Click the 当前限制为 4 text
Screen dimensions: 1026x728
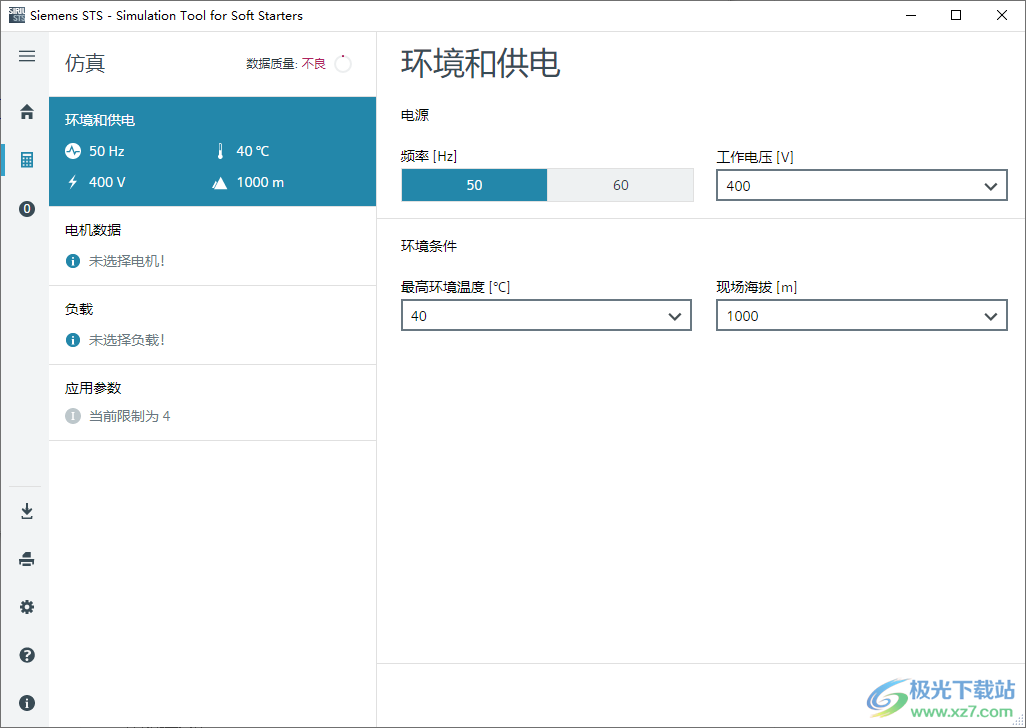tap(130, 416)
